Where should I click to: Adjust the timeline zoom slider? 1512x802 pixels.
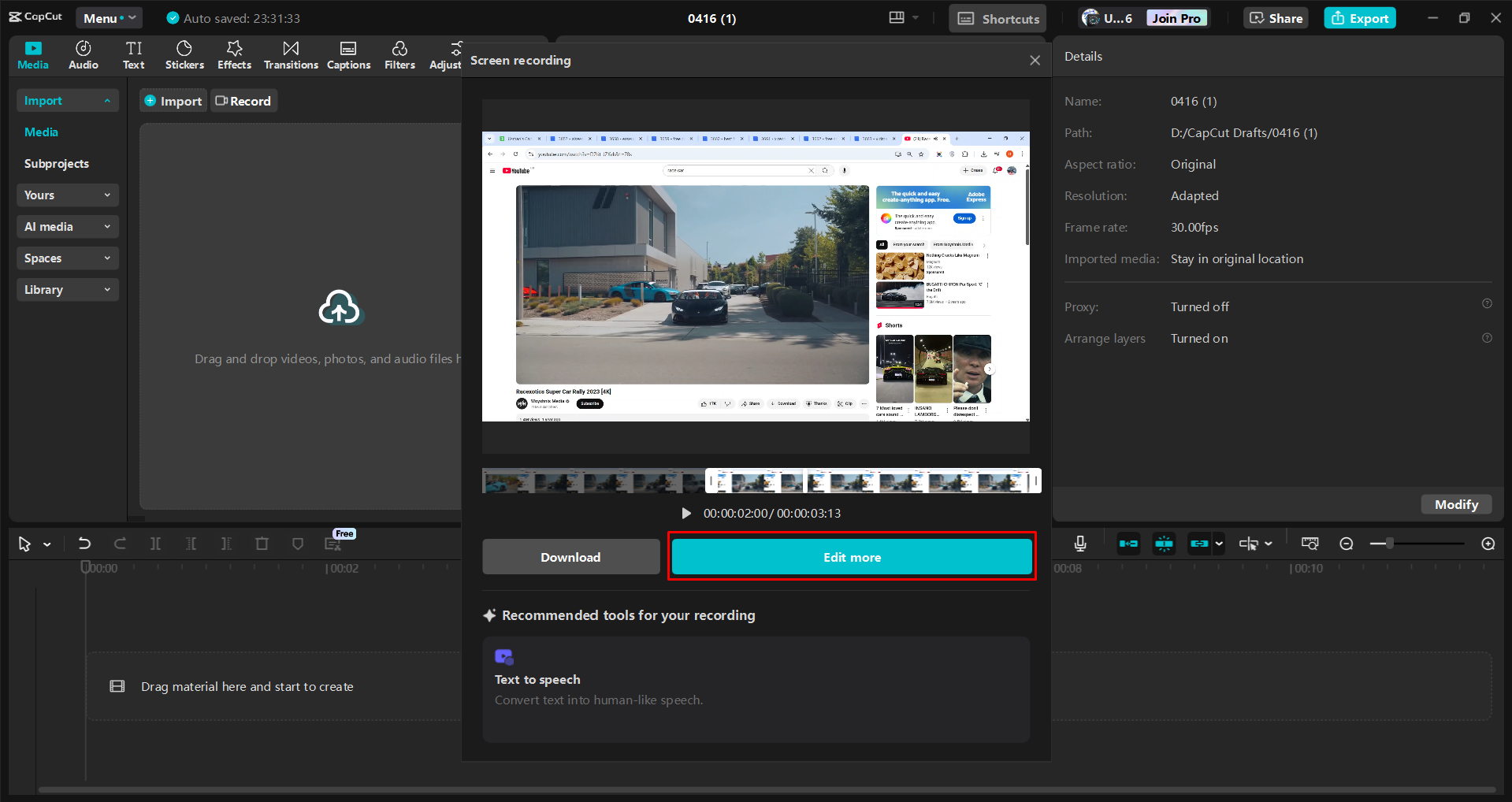click(1389, 543)
